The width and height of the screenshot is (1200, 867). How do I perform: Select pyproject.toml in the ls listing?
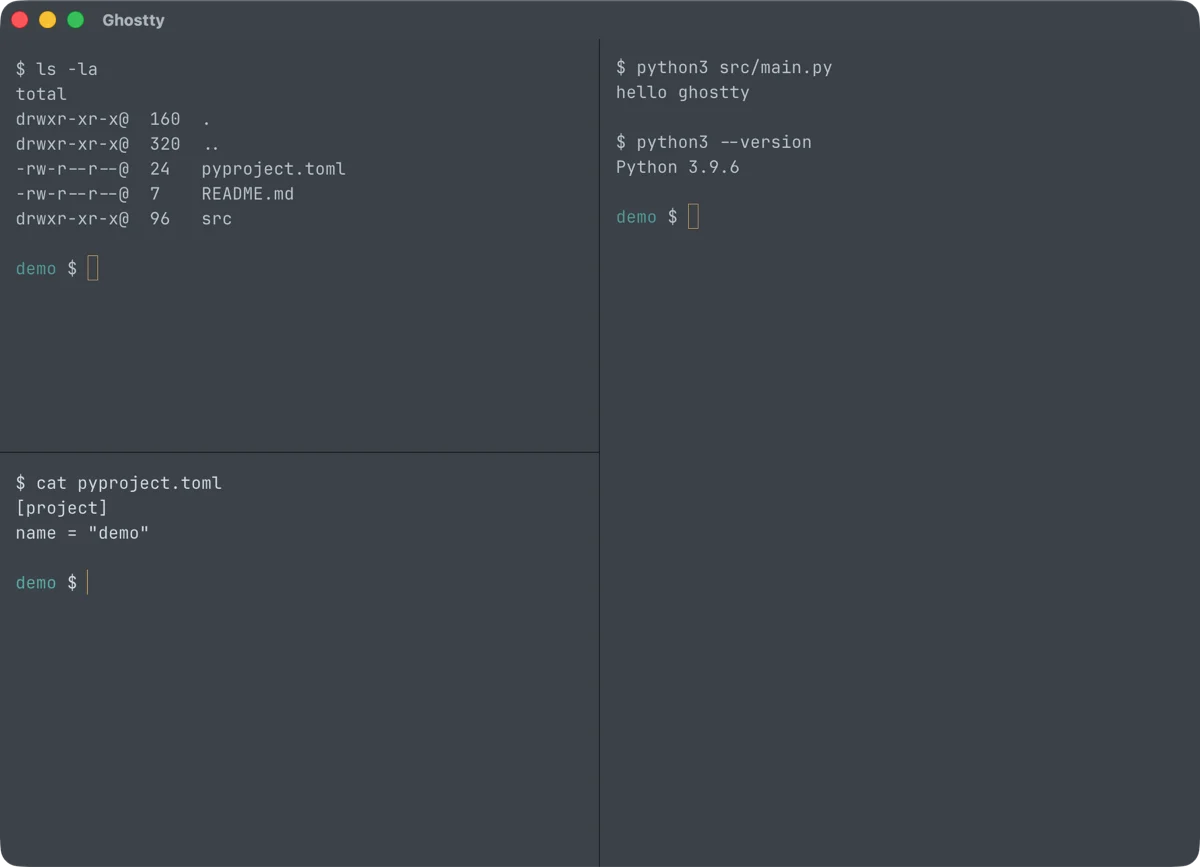point(273,169)
